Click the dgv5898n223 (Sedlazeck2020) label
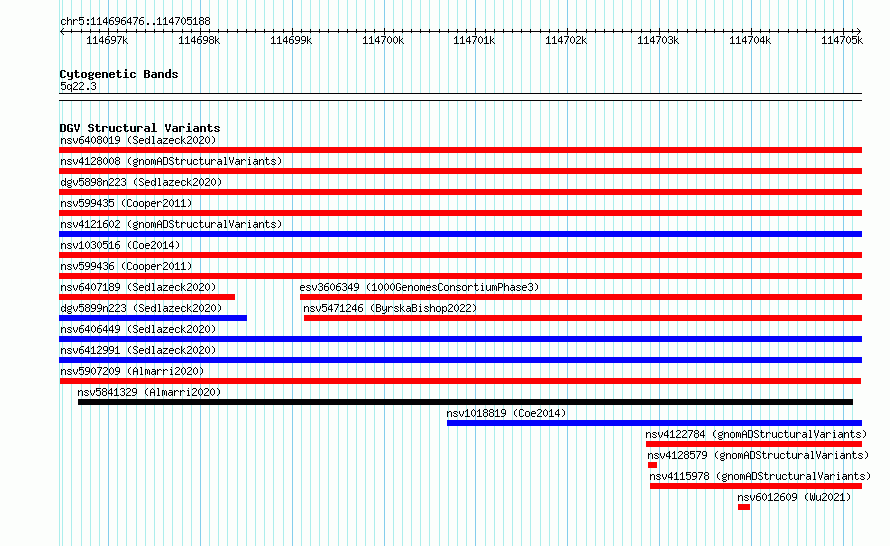 (141, 182)
